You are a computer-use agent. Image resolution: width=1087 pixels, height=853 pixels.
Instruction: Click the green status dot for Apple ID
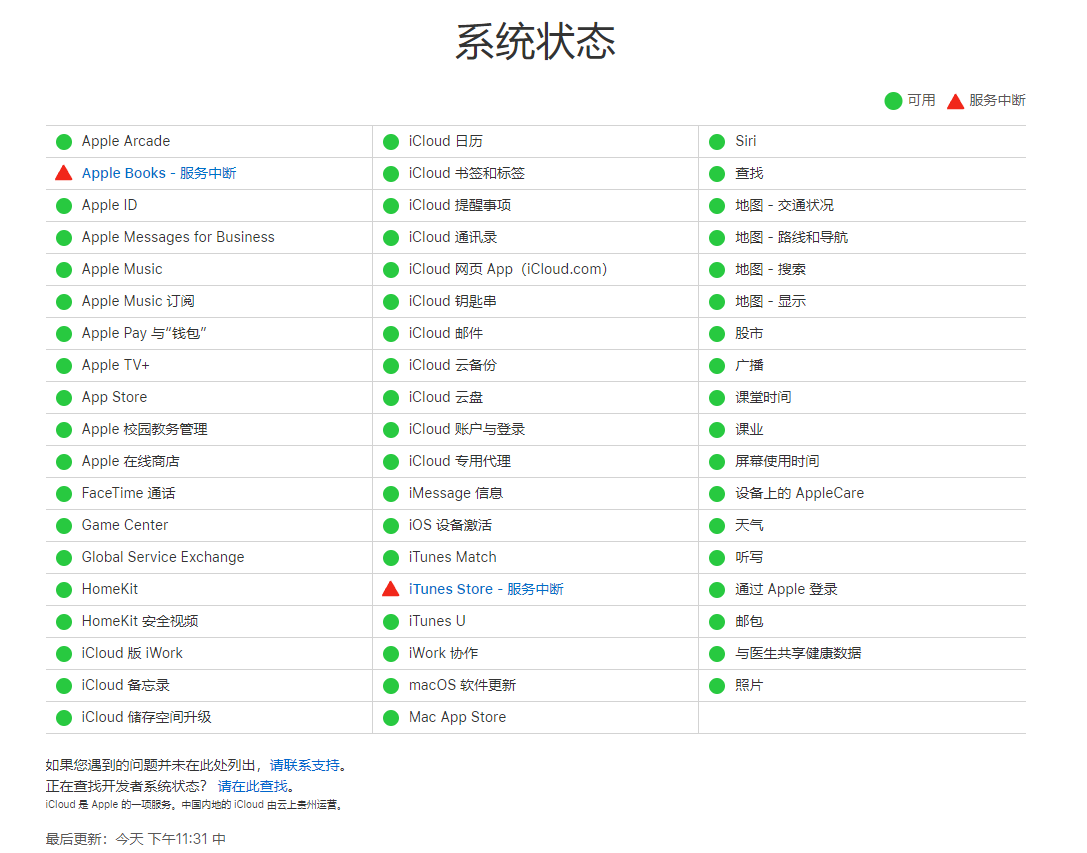pos(64,206)
